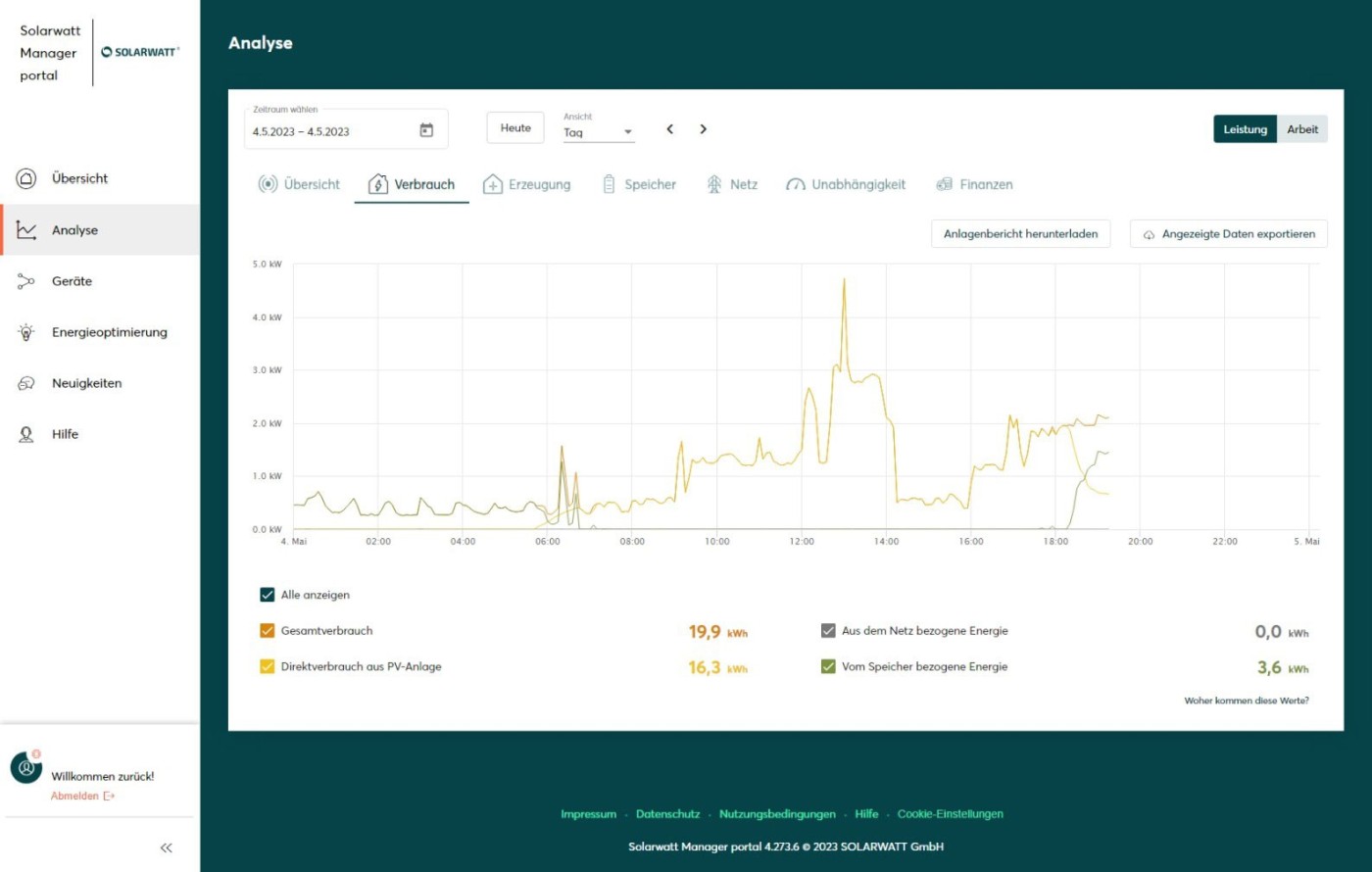Uncheck the Alle anzeigen checkbox

(x=268, y=595)
